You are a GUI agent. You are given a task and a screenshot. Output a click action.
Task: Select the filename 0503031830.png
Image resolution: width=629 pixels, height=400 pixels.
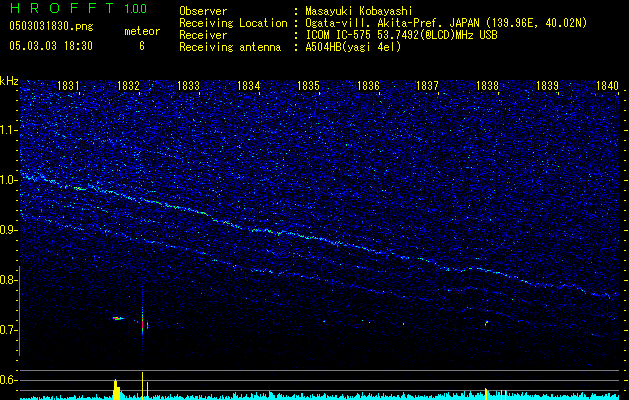coord(51,27)
